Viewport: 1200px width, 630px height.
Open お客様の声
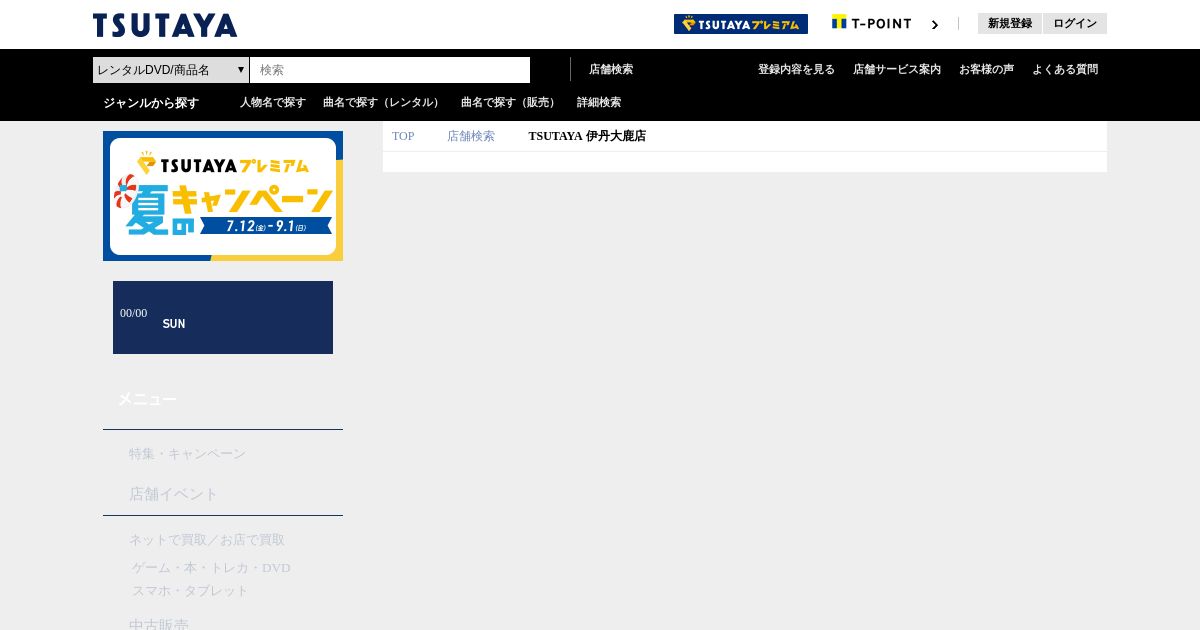(x=986, y=69)
